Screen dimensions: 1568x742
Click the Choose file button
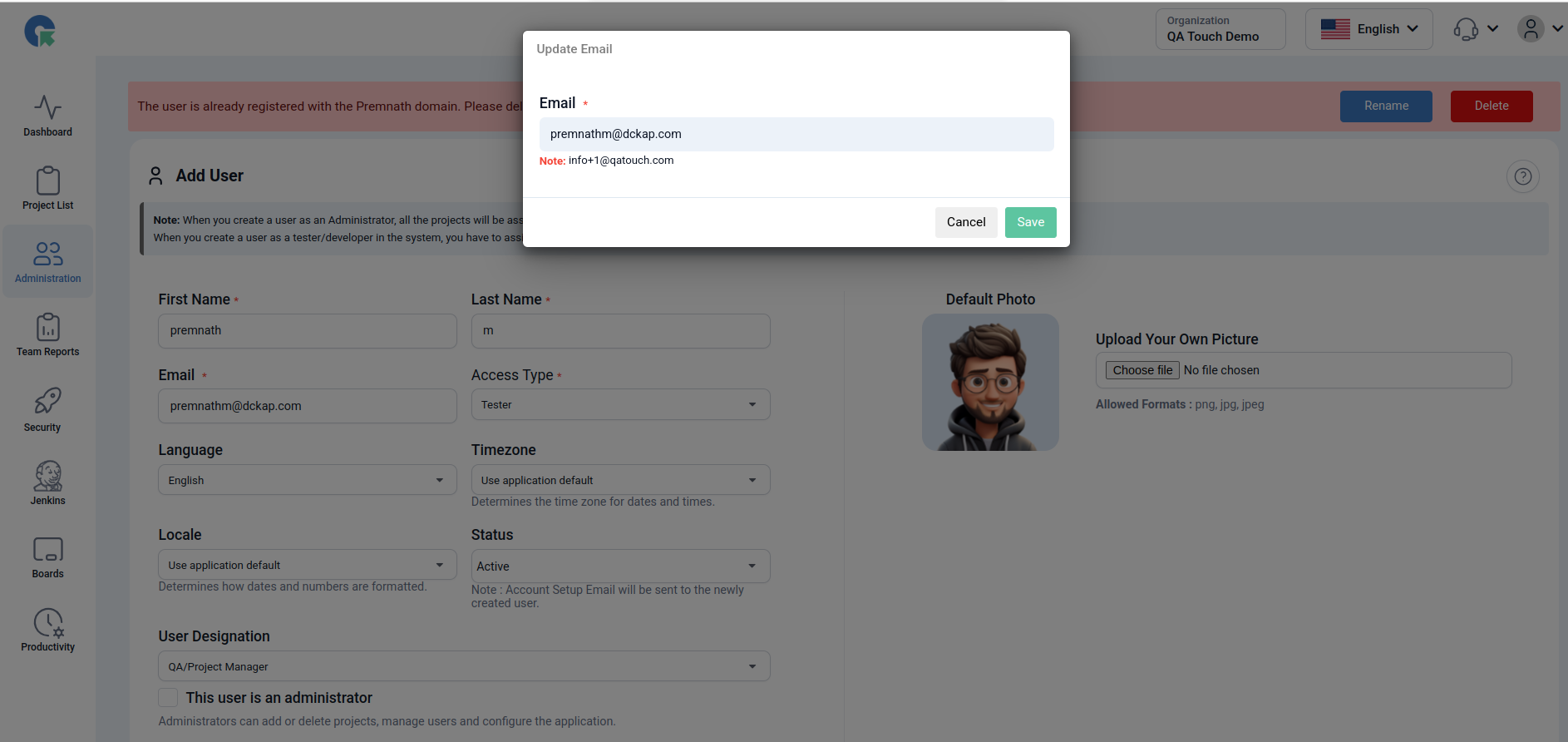tap(1142, 370)
